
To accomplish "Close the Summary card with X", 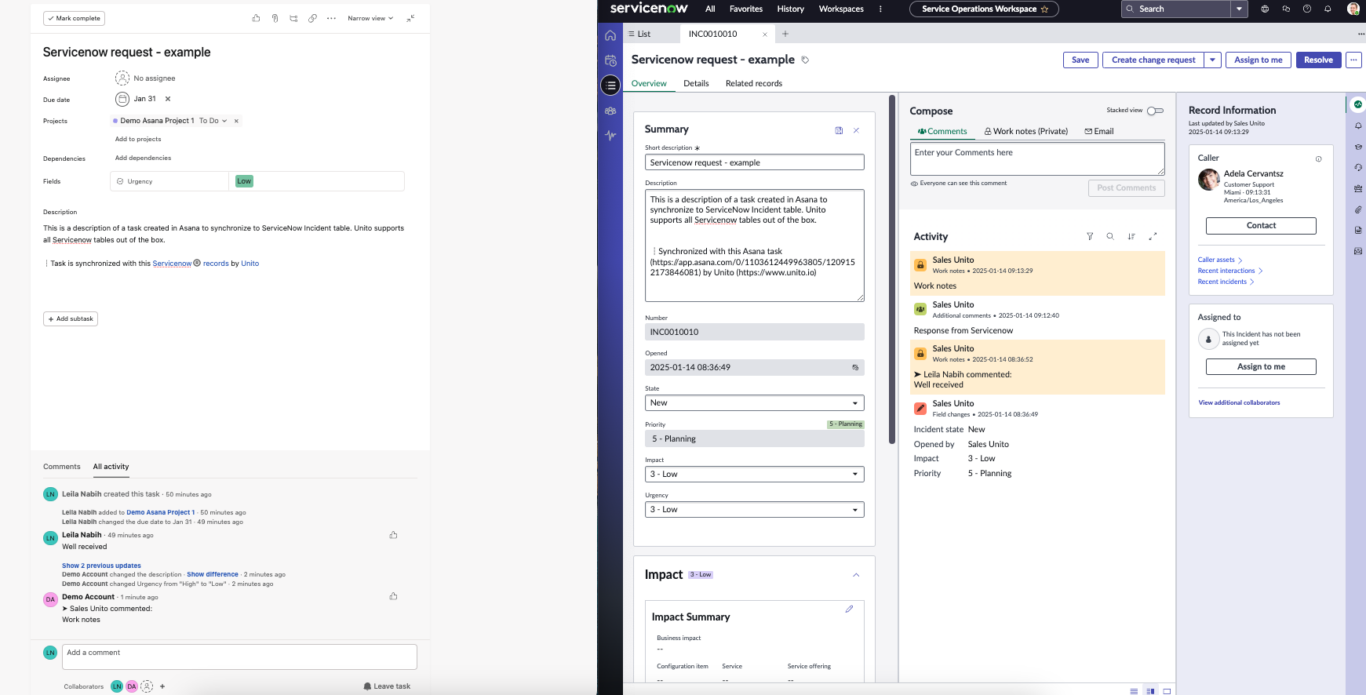I will [x=856, y=130].
